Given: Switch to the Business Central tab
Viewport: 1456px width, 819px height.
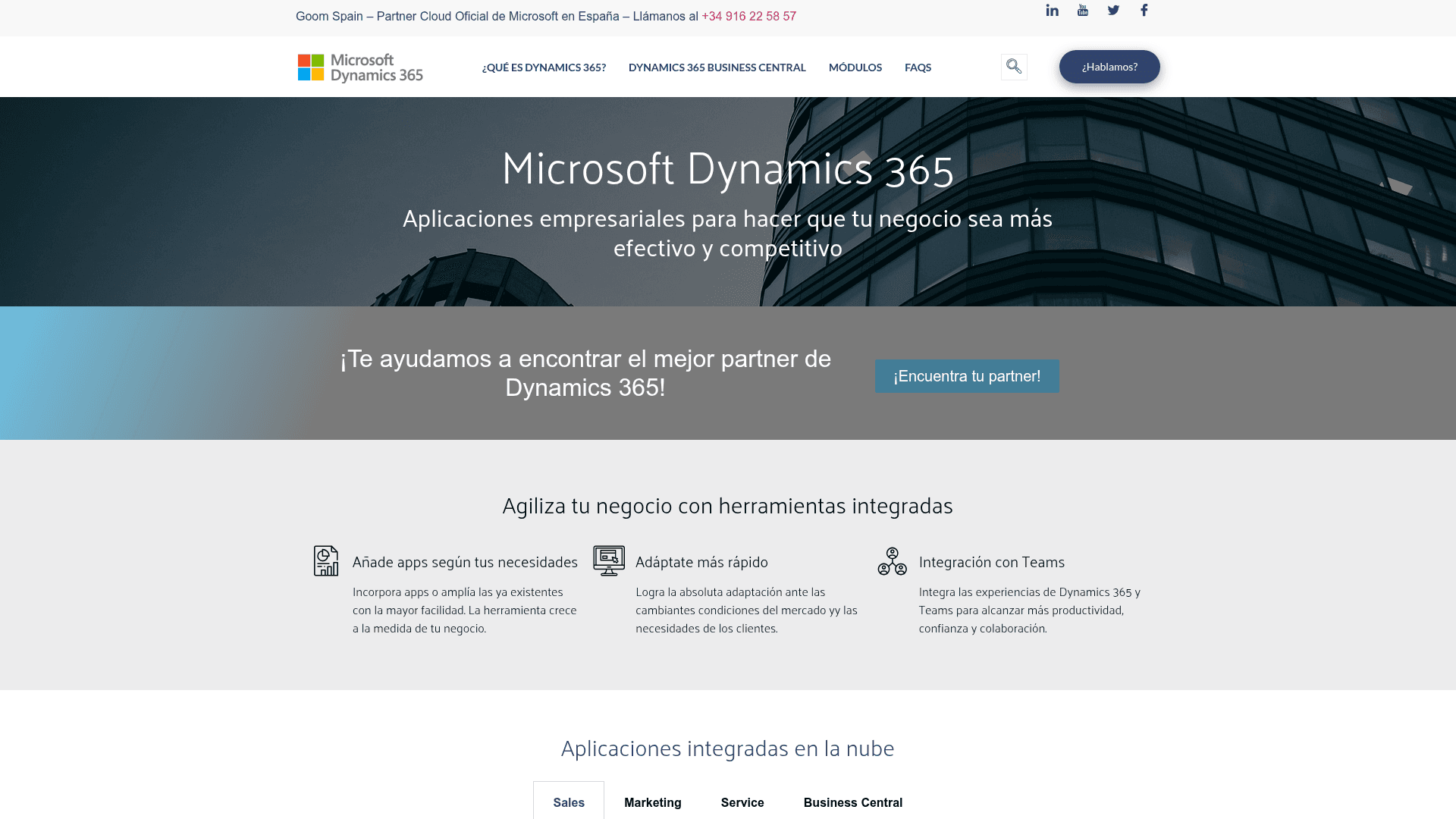Looking at the screenshot, I should tap(853, 802).
